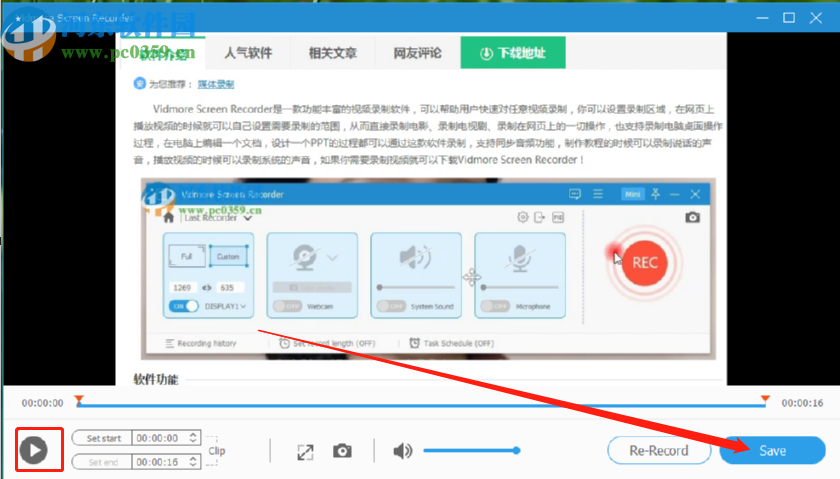Click the volume slider handle

pyautogui.click(x=516, y=451)
